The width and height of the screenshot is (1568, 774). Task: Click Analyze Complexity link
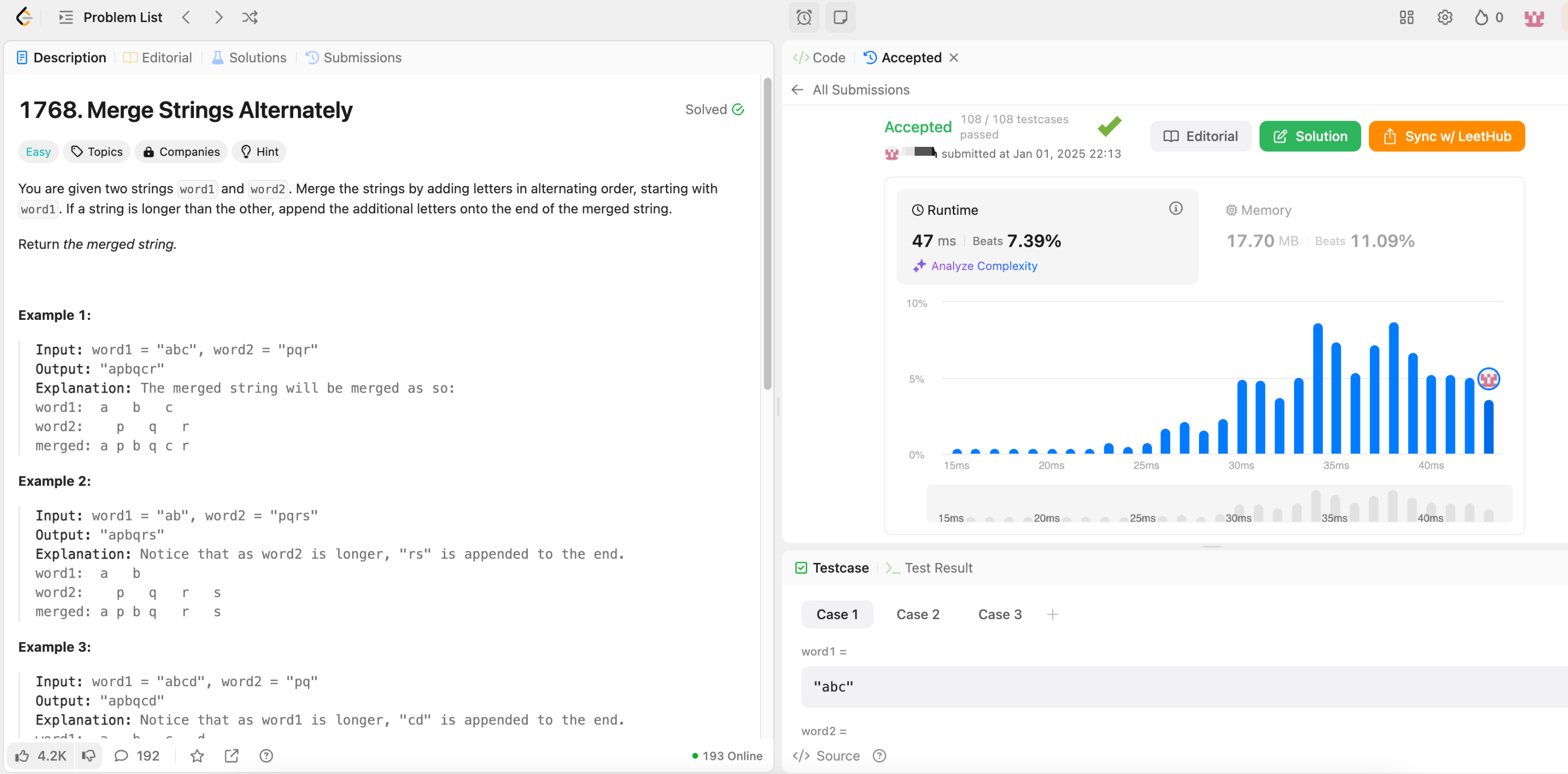point(984,266)
